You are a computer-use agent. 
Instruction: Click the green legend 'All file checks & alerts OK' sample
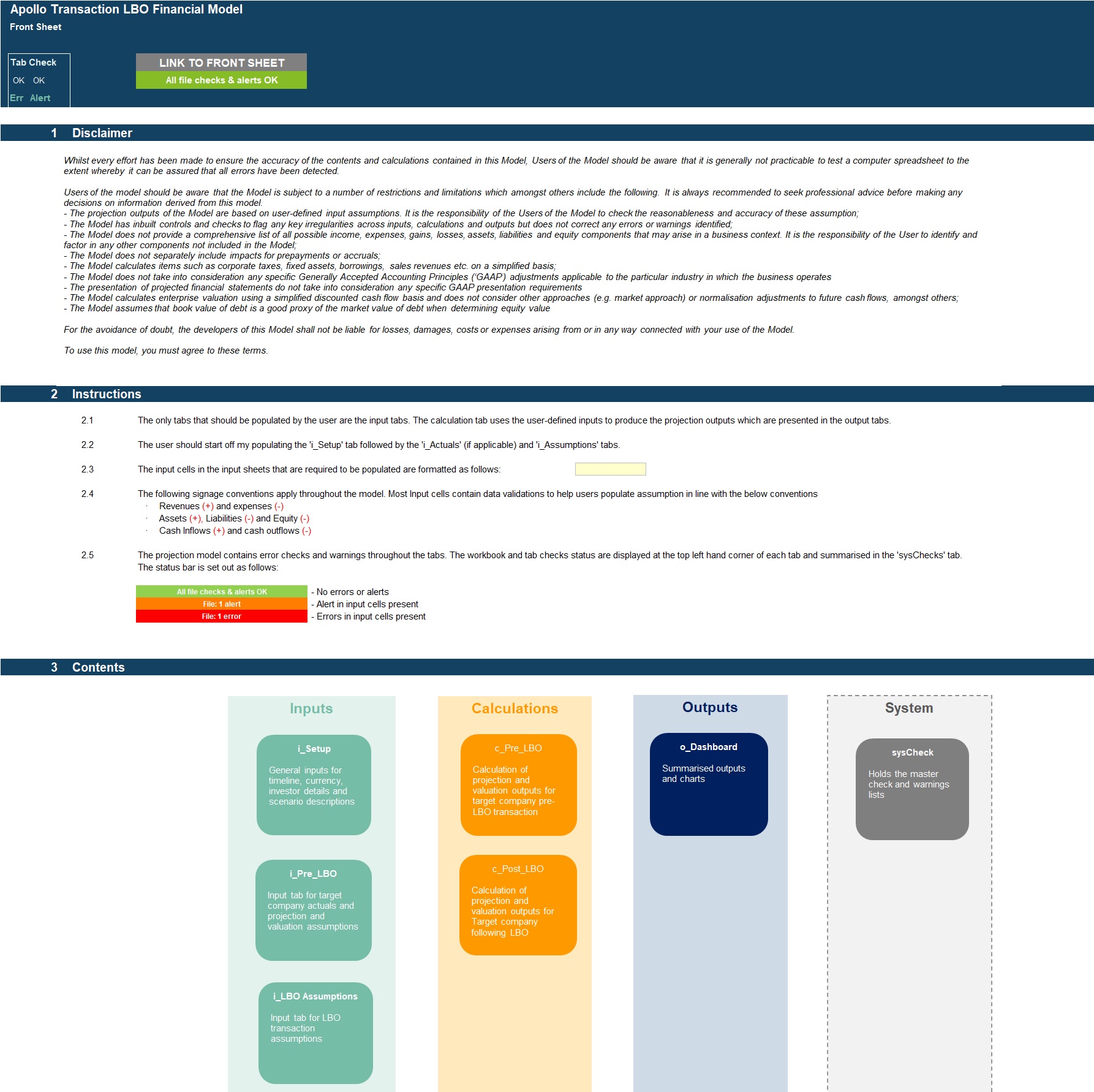221,592
